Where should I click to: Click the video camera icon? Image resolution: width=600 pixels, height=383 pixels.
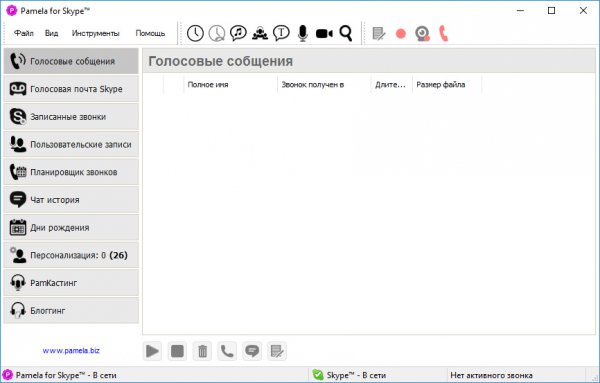[324, 34]
